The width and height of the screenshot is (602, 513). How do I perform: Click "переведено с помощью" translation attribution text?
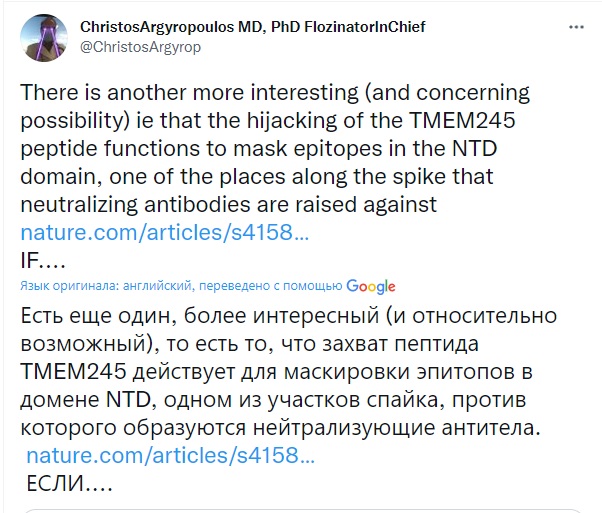(282, 286)
